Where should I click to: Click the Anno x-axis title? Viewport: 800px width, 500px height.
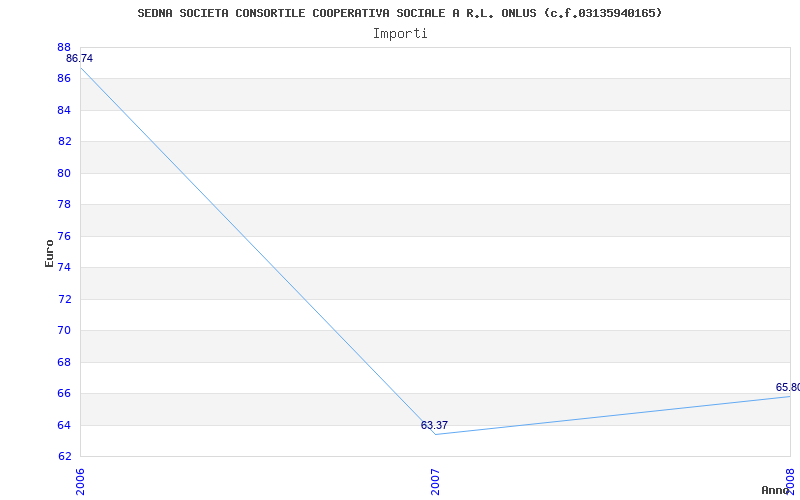[x=776, y=490]
